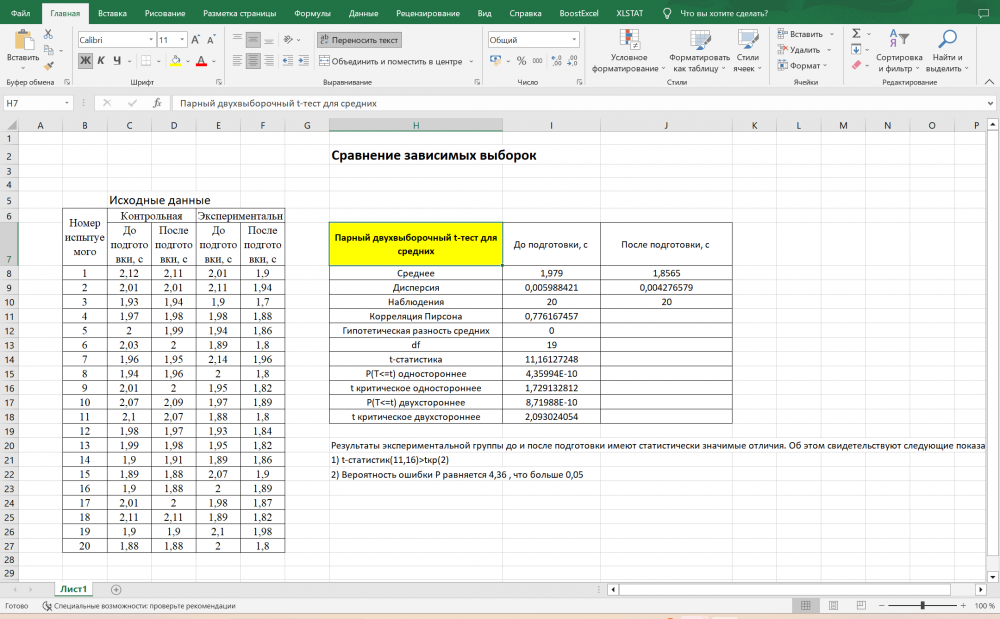Open the Формулы ribbon tab

pos(313,13)
